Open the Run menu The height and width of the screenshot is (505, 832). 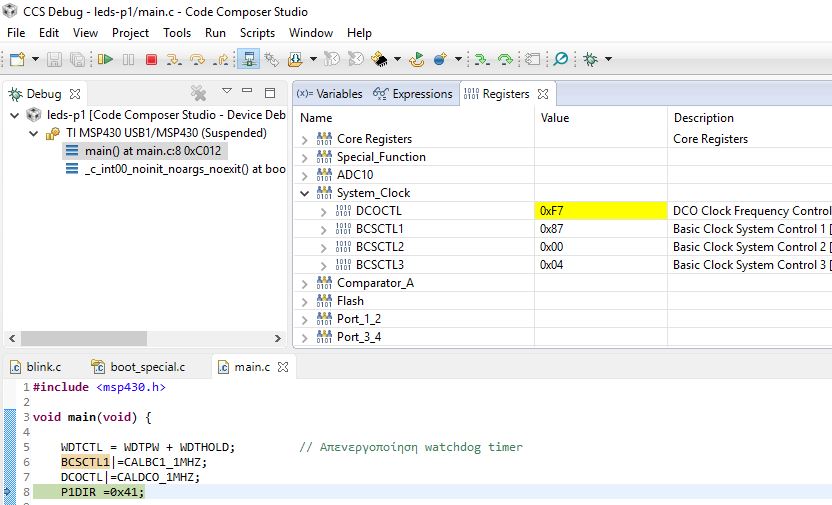[x=215, y=32]
